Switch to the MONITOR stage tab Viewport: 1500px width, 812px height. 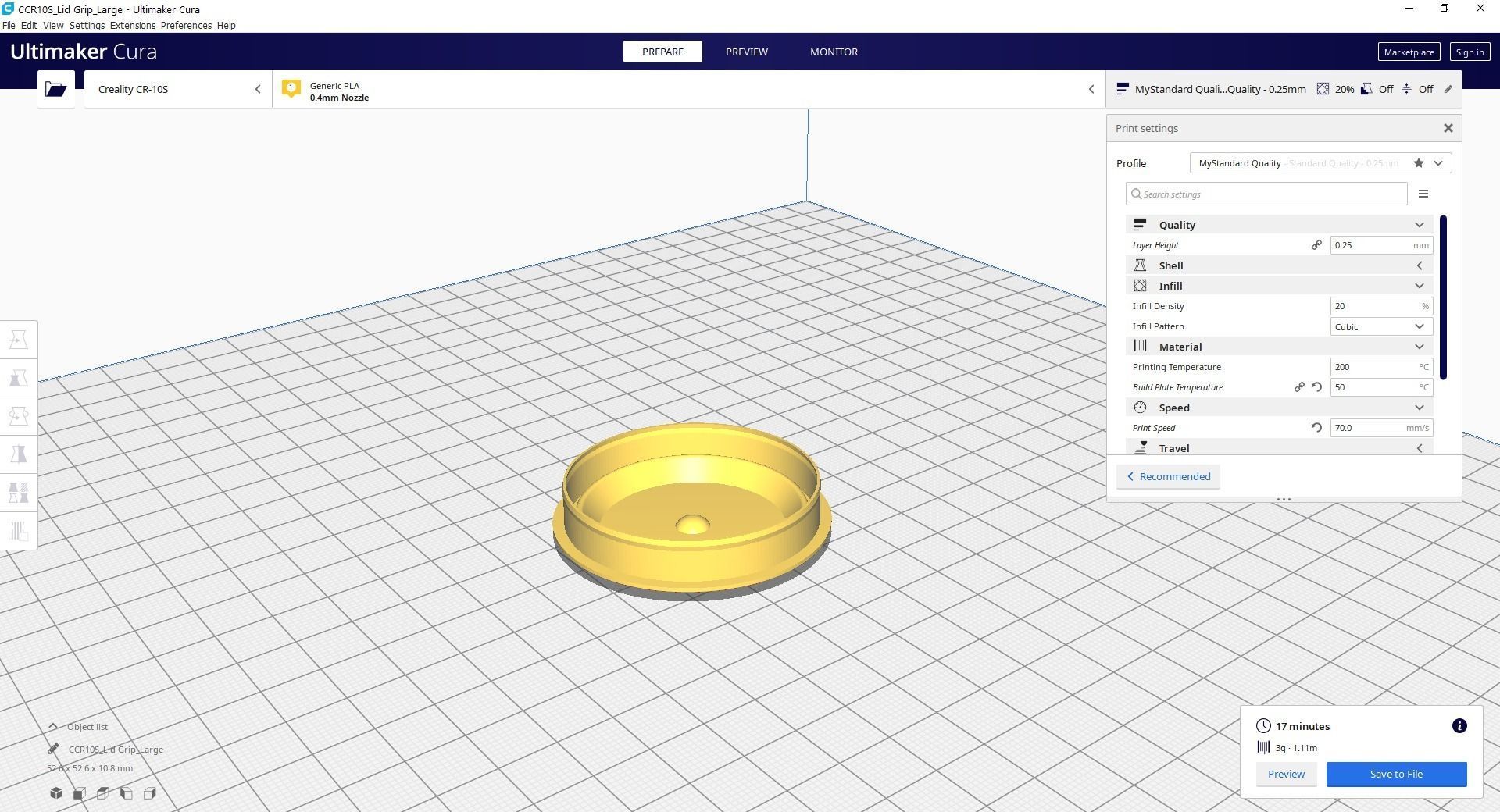click(x=834, y=52)
